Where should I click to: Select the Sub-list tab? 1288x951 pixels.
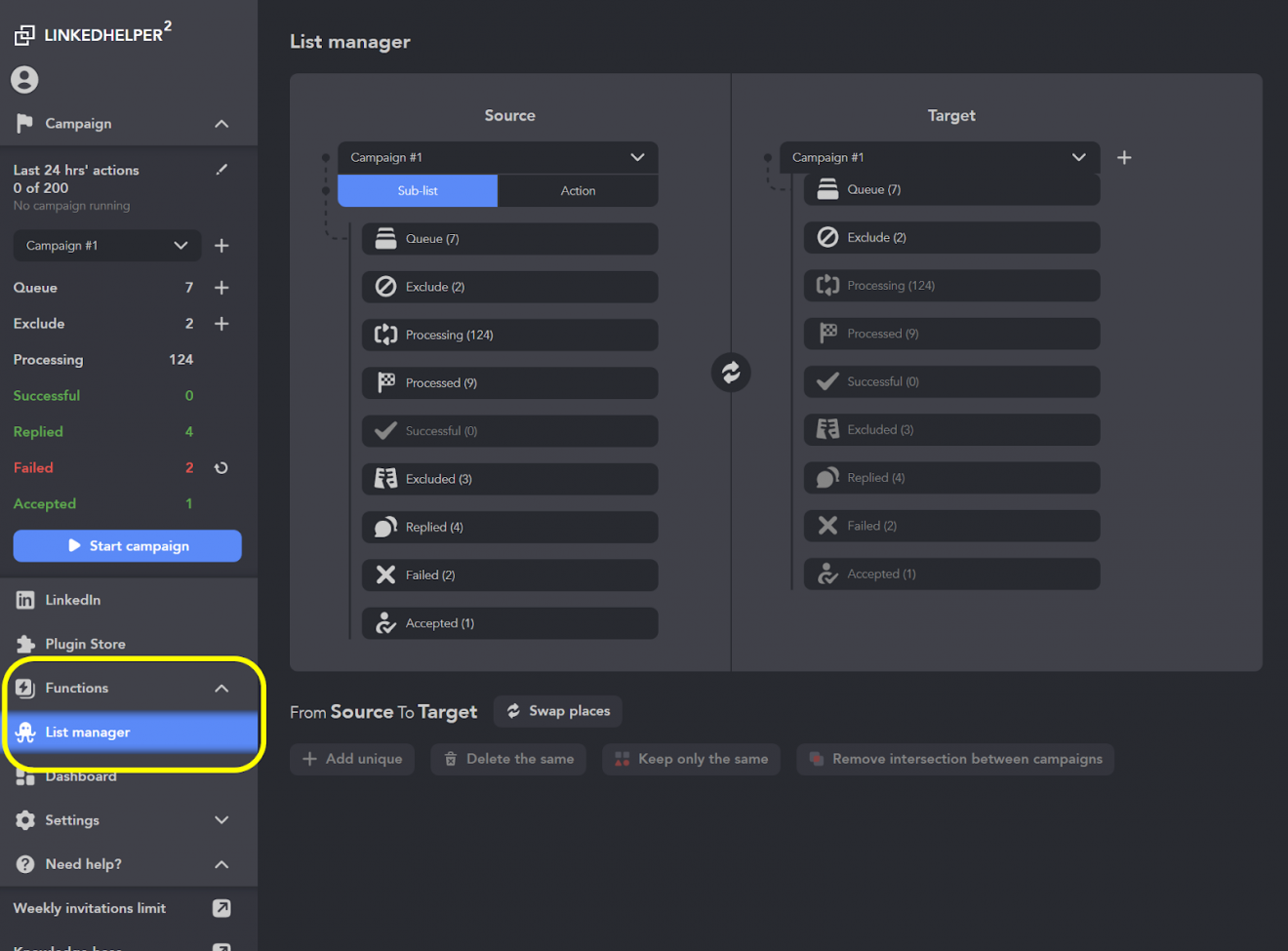click(x=417, y=190)
